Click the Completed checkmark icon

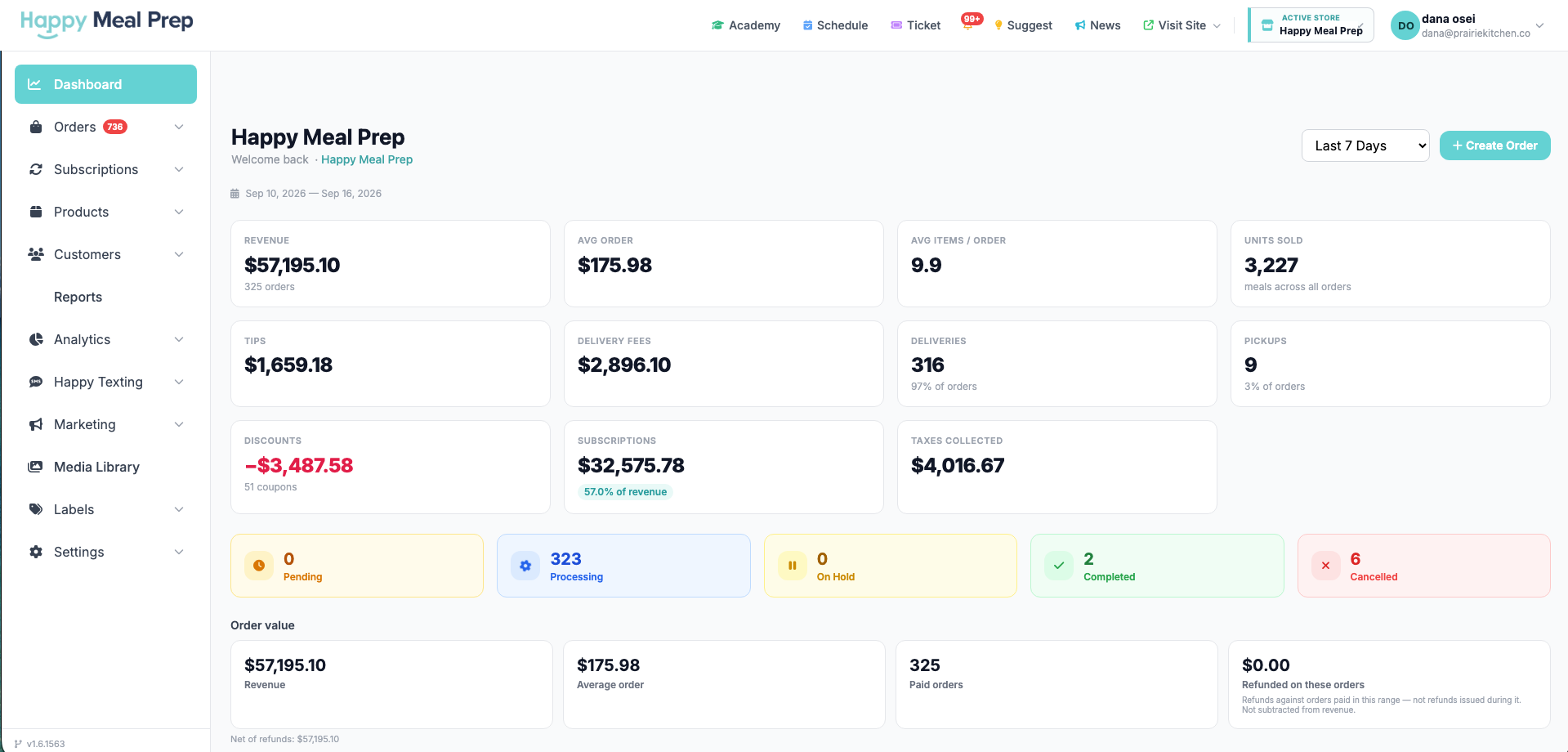tap(1059, 566)
